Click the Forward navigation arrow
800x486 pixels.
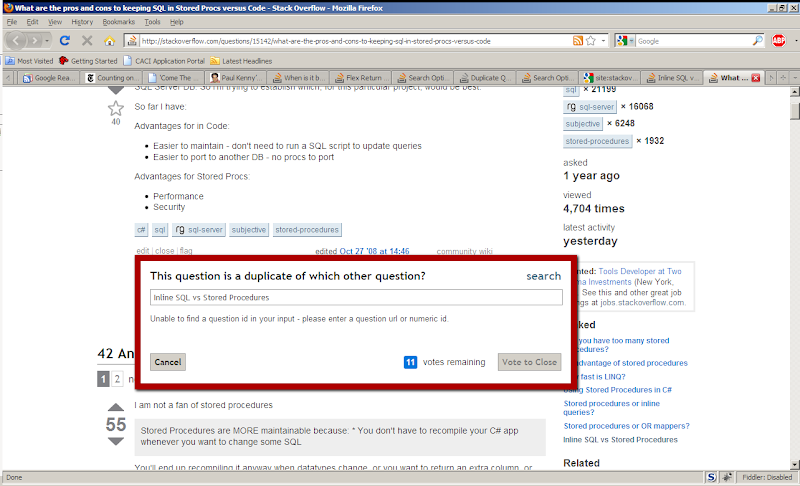34,40
